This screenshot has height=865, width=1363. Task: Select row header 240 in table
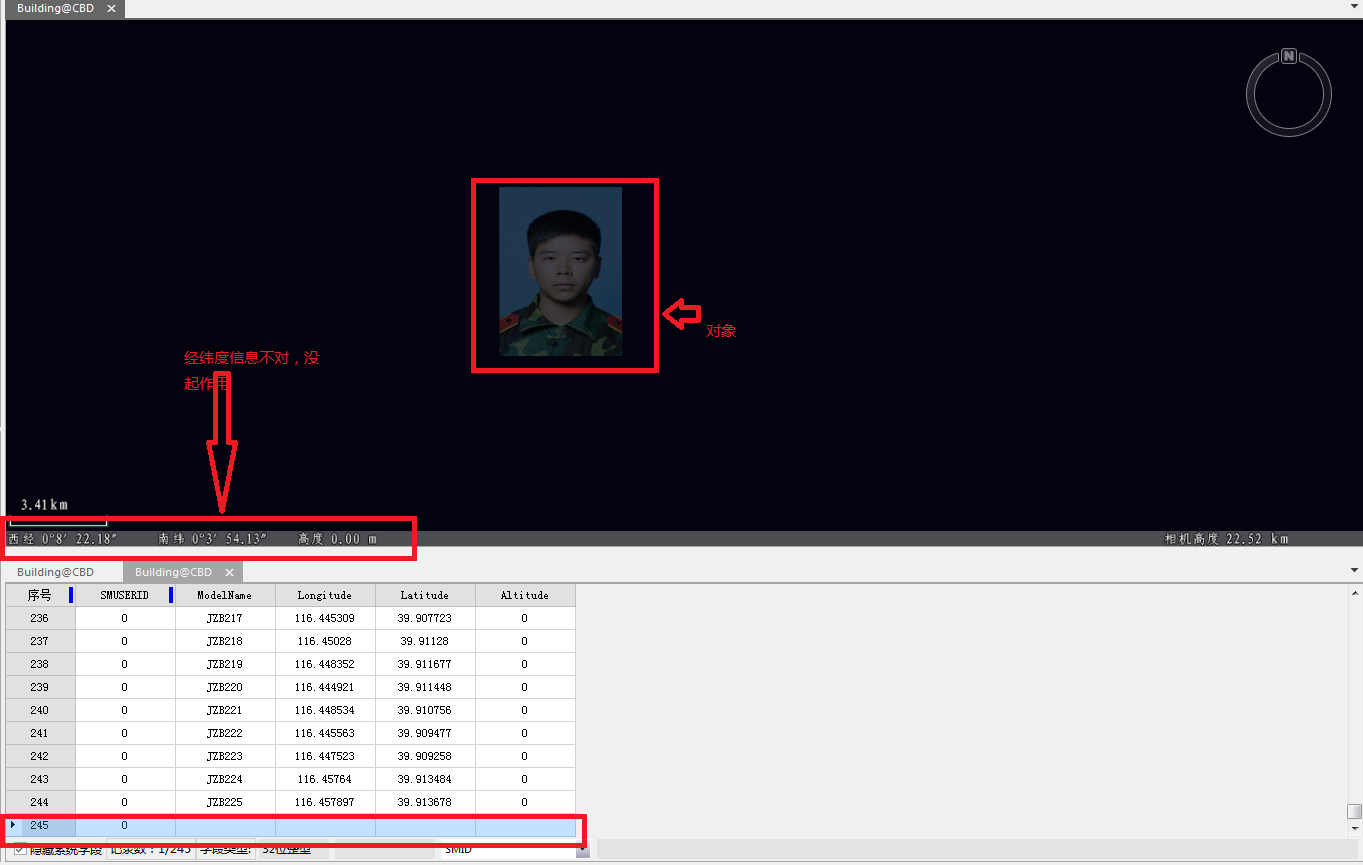click(x=39, y=710)
